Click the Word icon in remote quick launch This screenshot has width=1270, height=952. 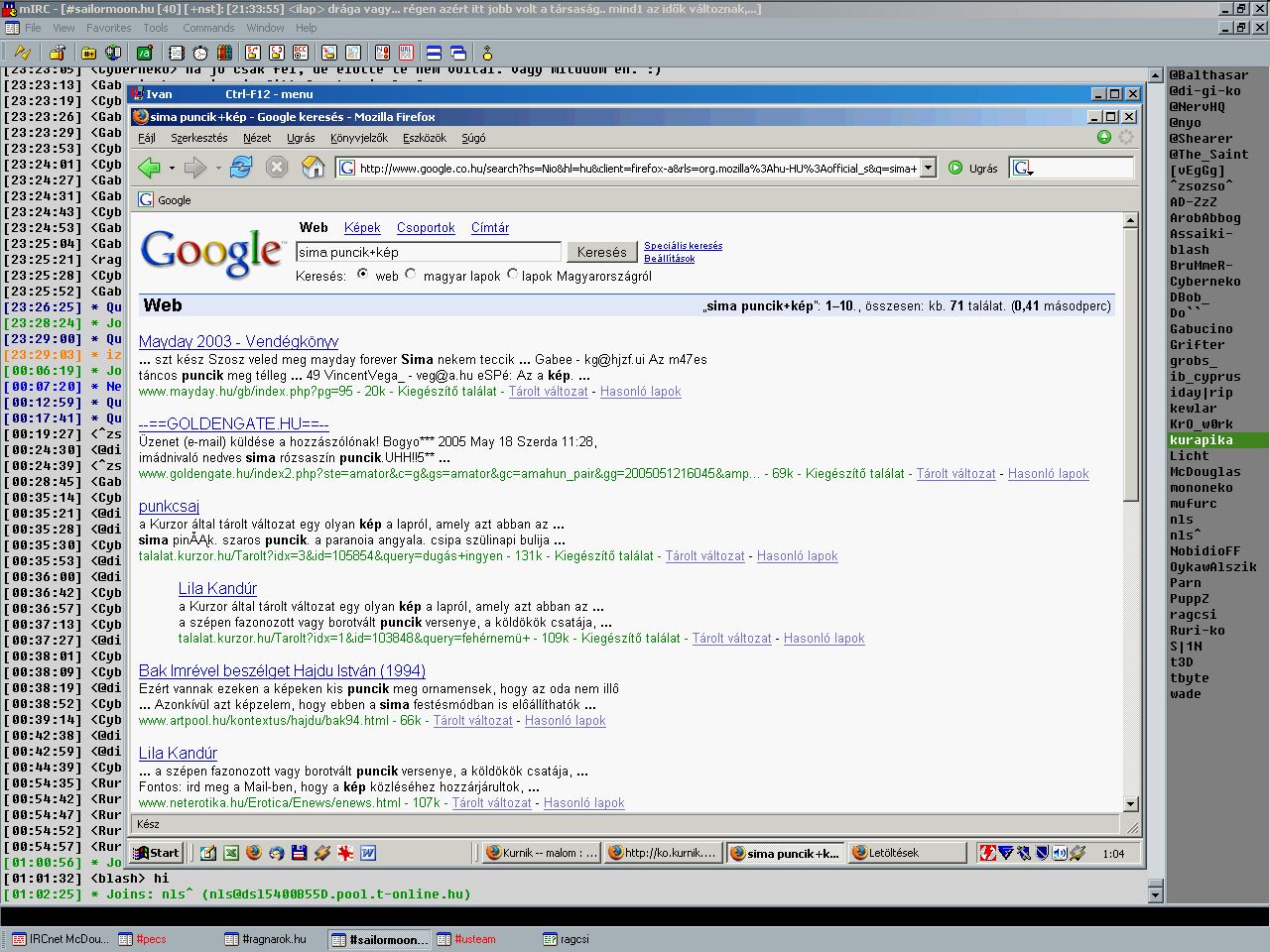coord(368,853)
